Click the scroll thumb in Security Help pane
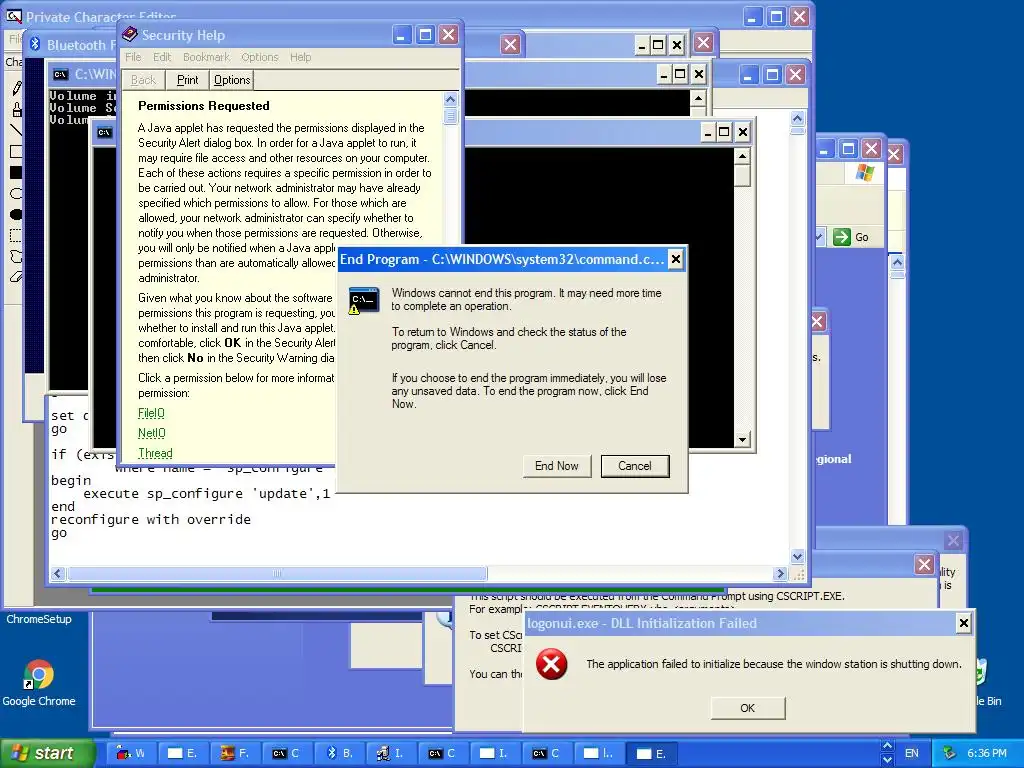Viewport: 1024px width, 768px height. pyautogui.click(x=450, y=116)
